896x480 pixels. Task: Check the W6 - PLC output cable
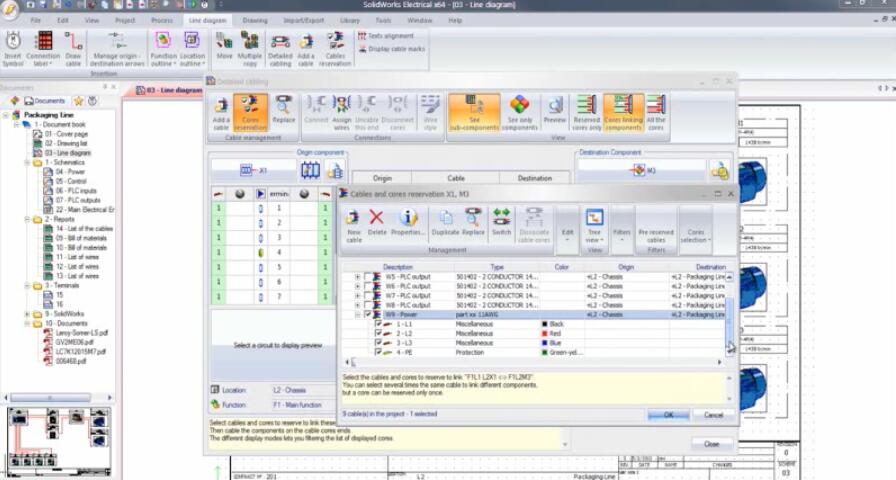tap(367, 286)
